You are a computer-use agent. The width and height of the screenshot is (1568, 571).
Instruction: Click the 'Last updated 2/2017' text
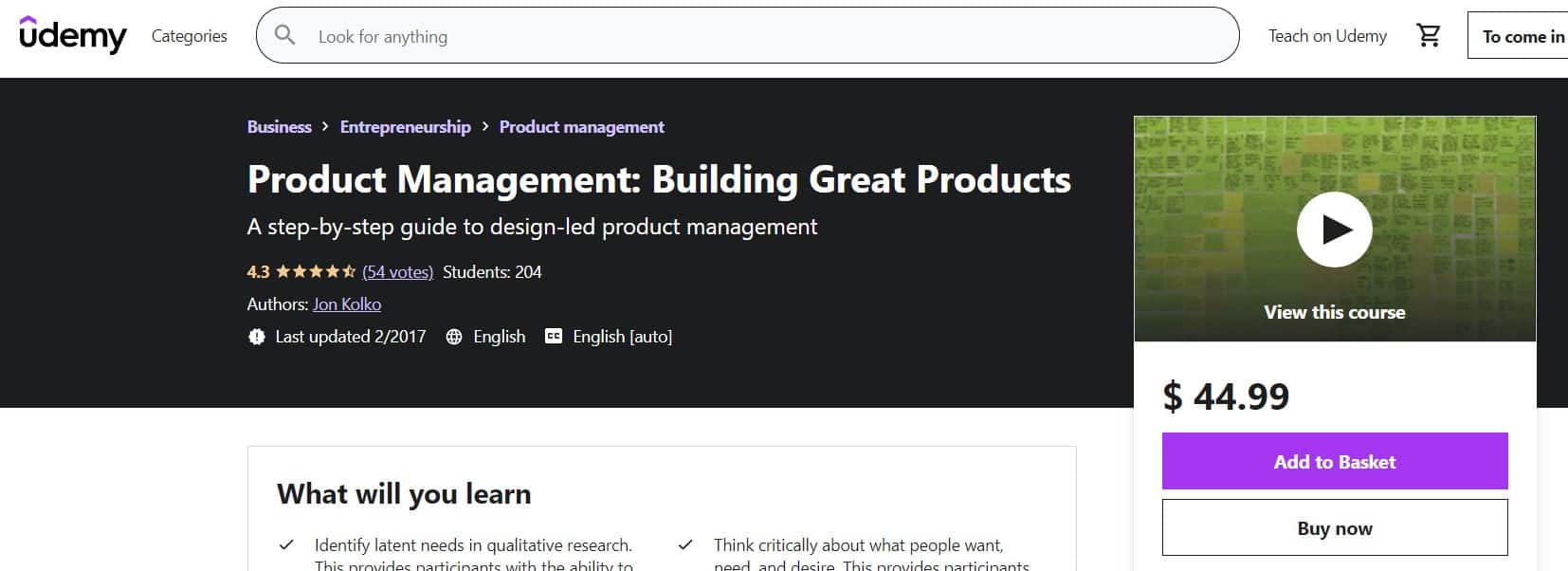tap(351, 337)
